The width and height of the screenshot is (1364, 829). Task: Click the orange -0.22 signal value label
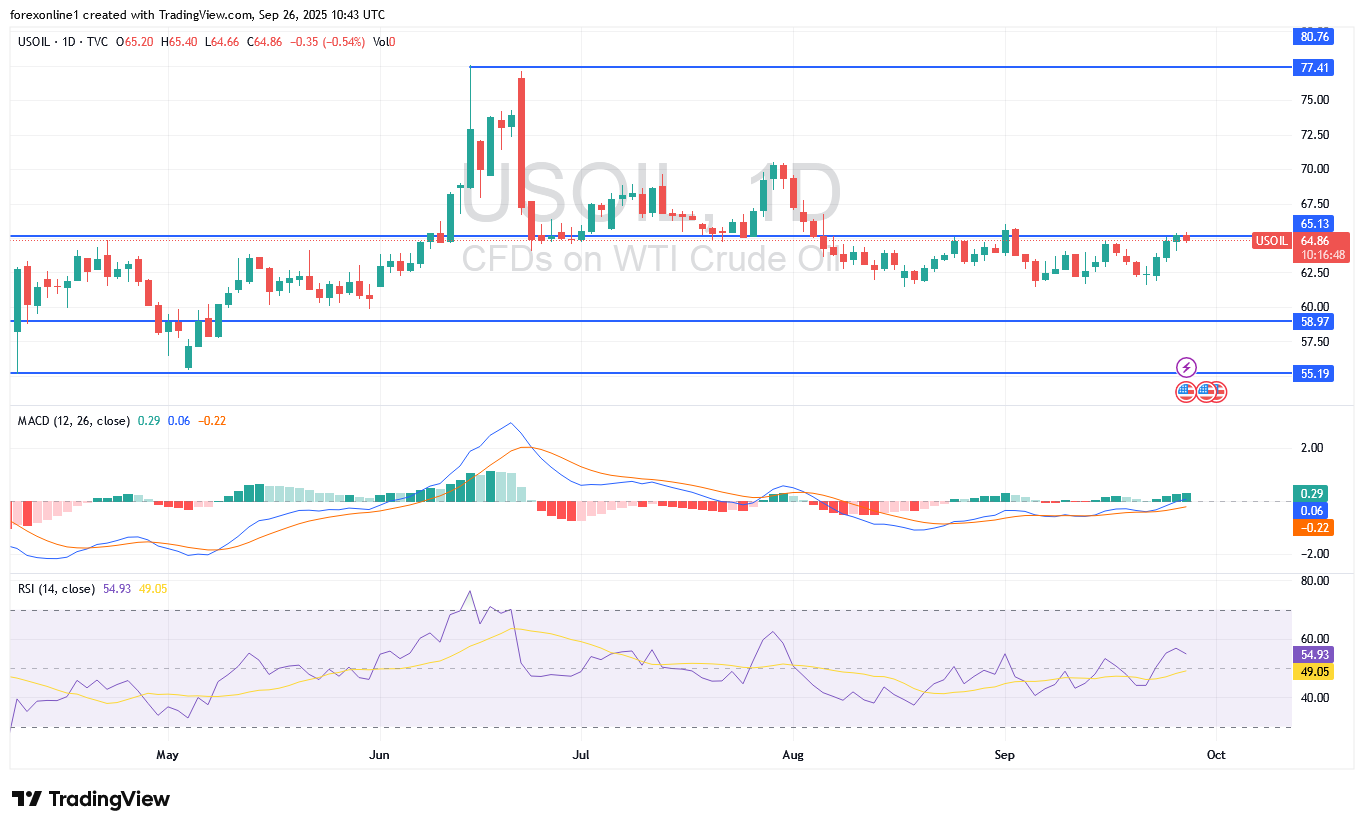[1312, 528]
